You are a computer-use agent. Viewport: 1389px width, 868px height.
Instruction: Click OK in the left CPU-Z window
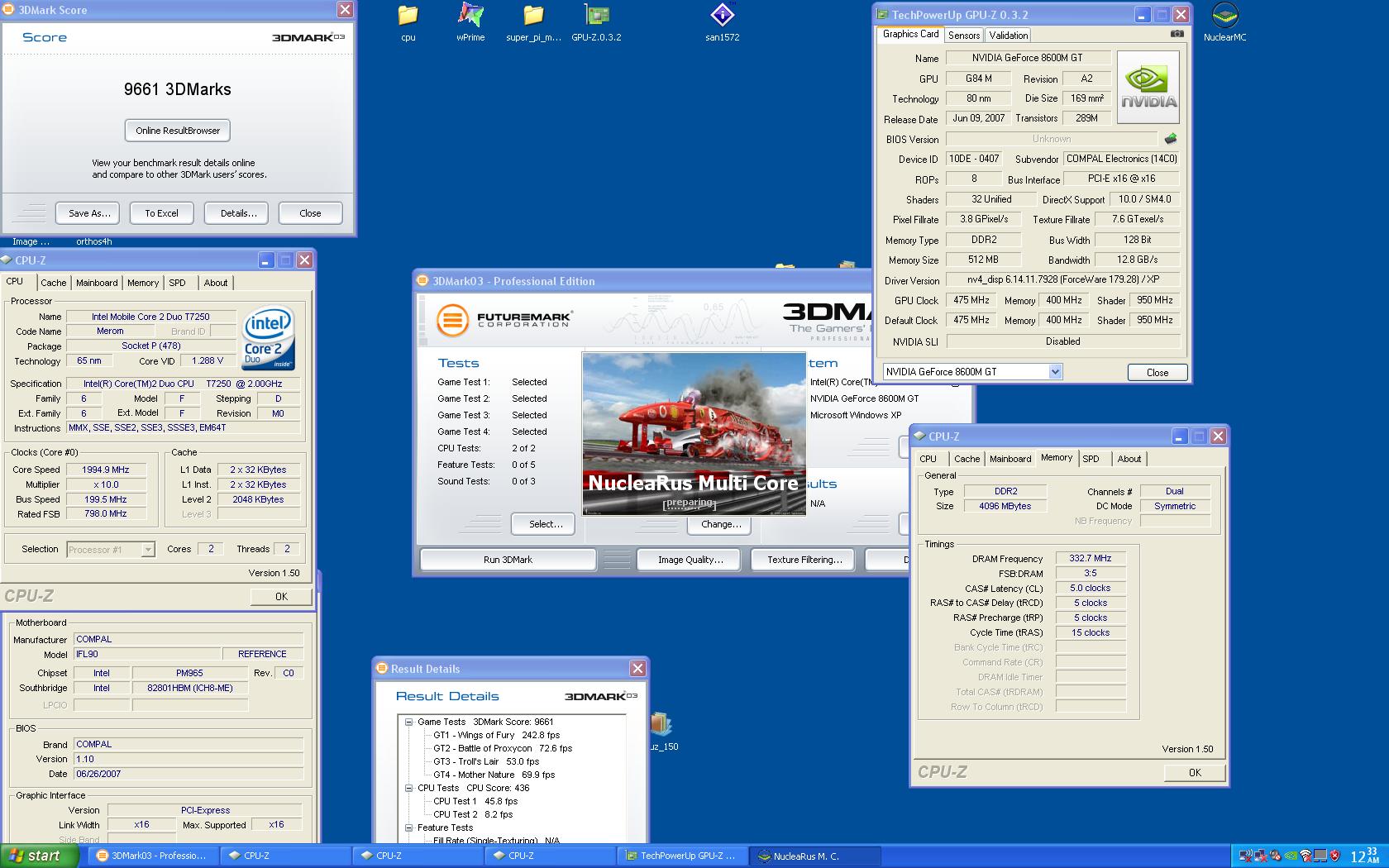[x=281, y=596]
